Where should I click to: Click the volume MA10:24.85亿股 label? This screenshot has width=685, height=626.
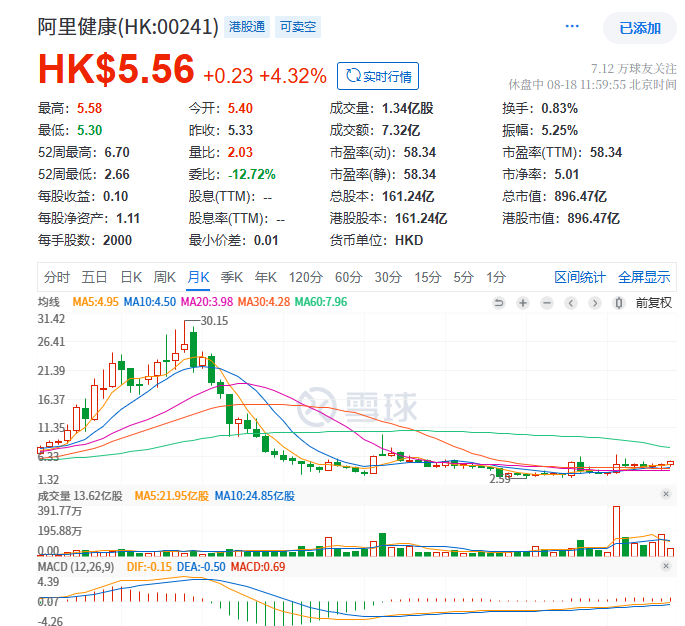click(x=255, y=496)
